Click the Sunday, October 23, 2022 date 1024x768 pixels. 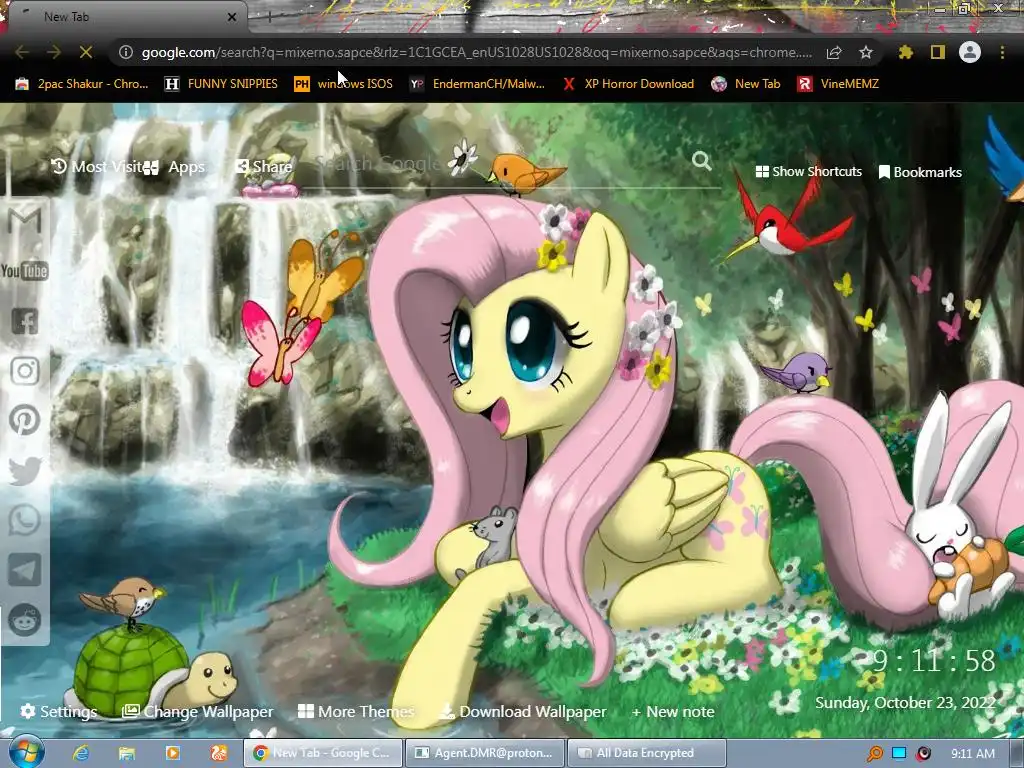coord(905,703)
